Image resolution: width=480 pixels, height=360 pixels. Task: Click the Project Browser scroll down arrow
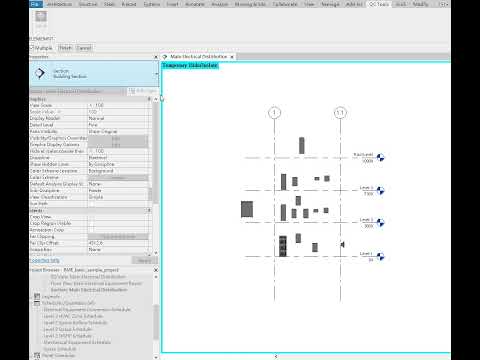(x=156, y=357)
